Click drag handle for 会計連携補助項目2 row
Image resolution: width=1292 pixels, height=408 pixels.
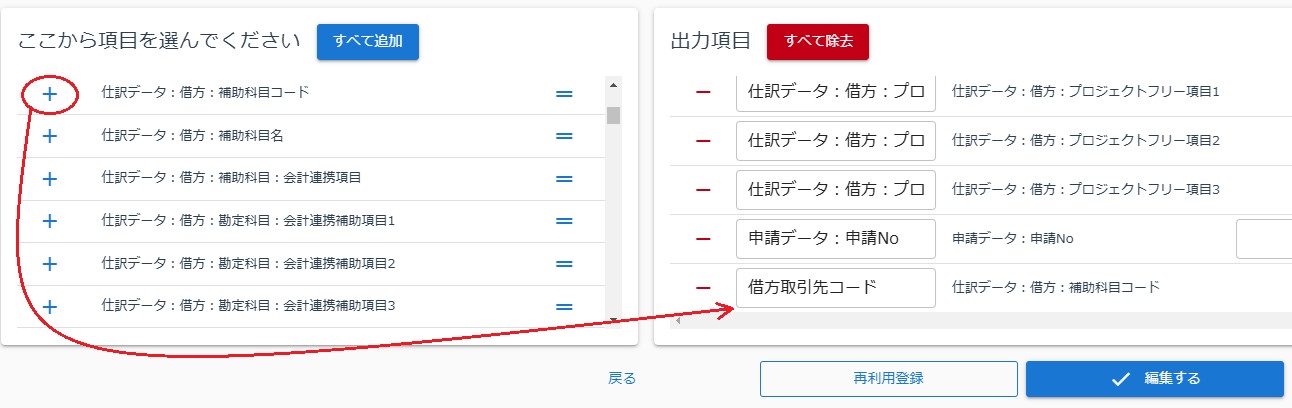tap(564, 264)
